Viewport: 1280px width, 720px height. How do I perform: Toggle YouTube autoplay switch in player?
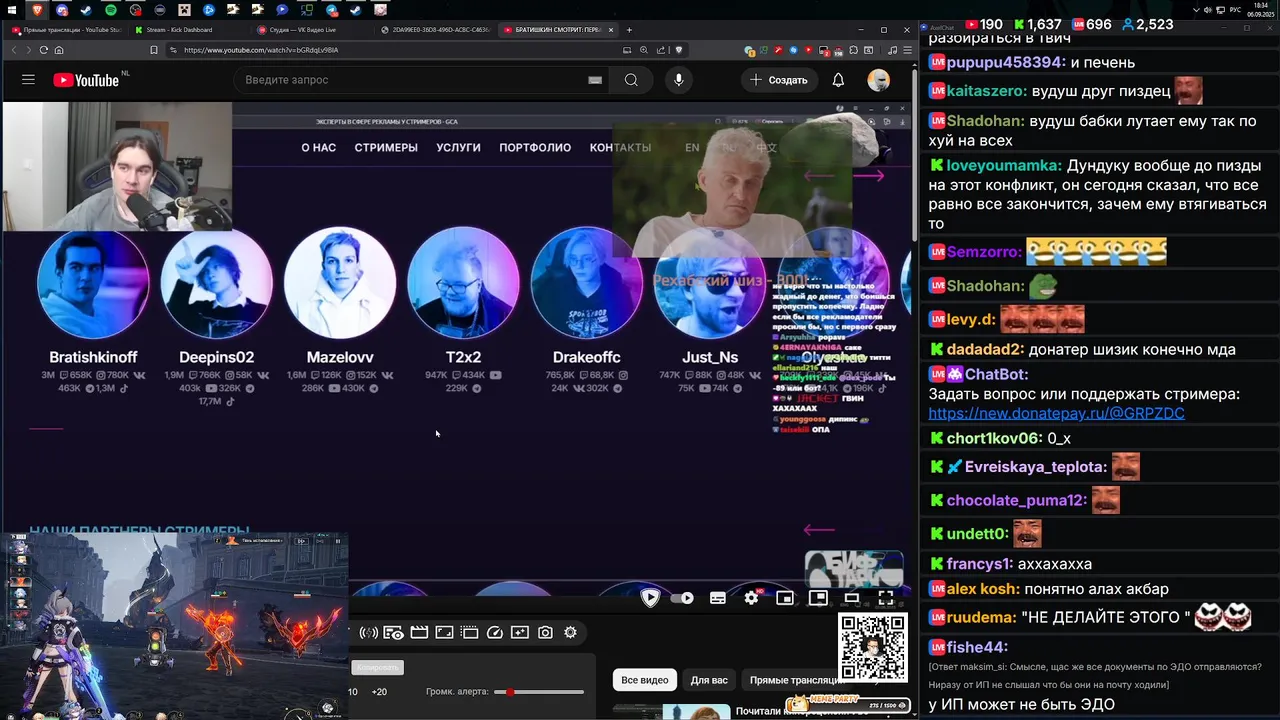click(682, 598)
